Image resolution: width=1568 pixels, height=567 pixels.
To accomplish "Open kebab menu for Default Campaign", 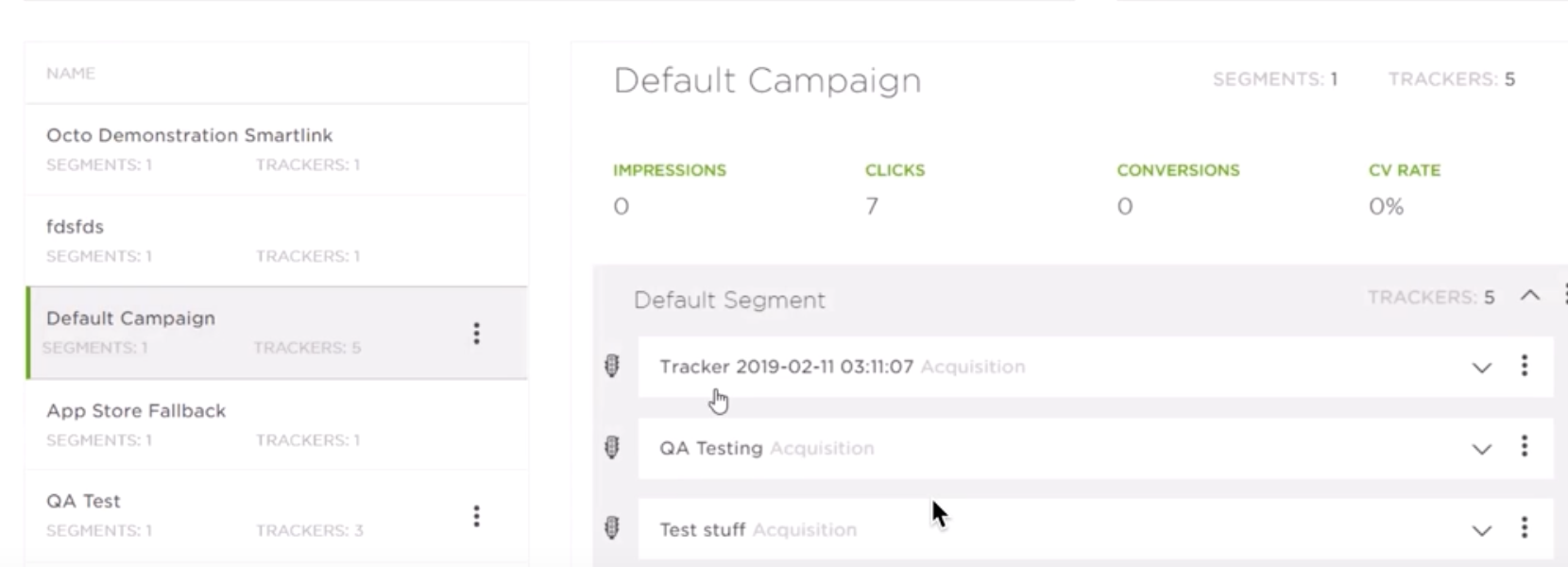I will (x=476, y=333).
